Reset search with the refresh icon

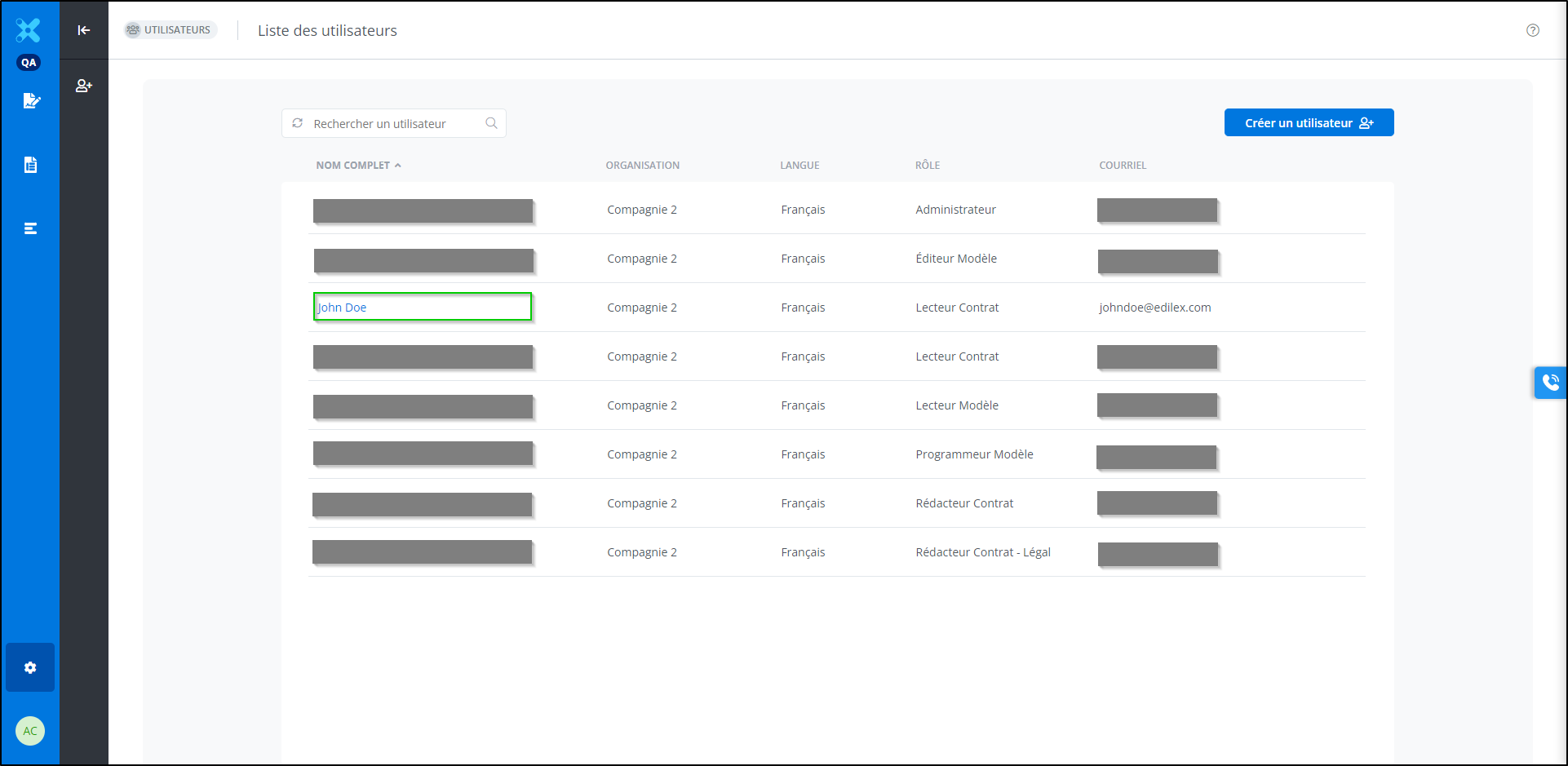[x=298, y=123]
